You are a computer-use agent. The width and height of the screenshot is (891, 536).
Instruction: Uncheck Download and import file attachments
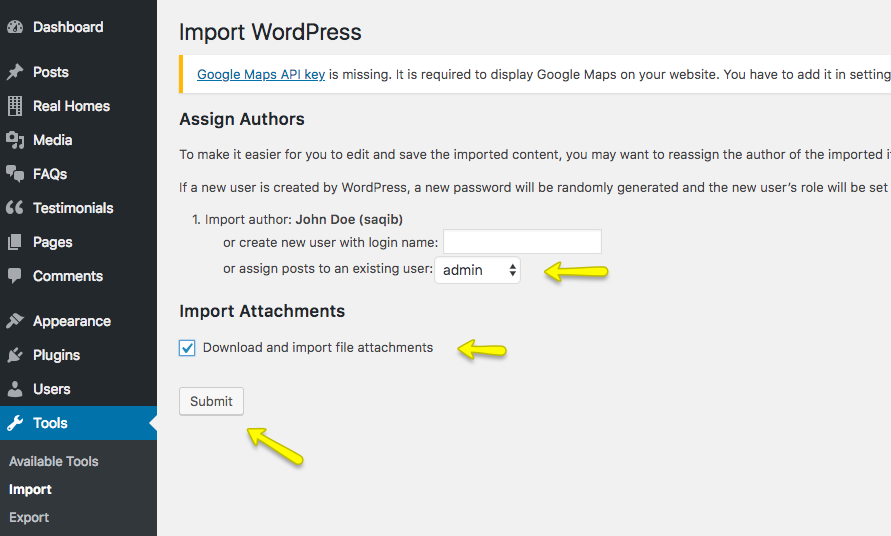pyautogui.click(x=187, y=348)
